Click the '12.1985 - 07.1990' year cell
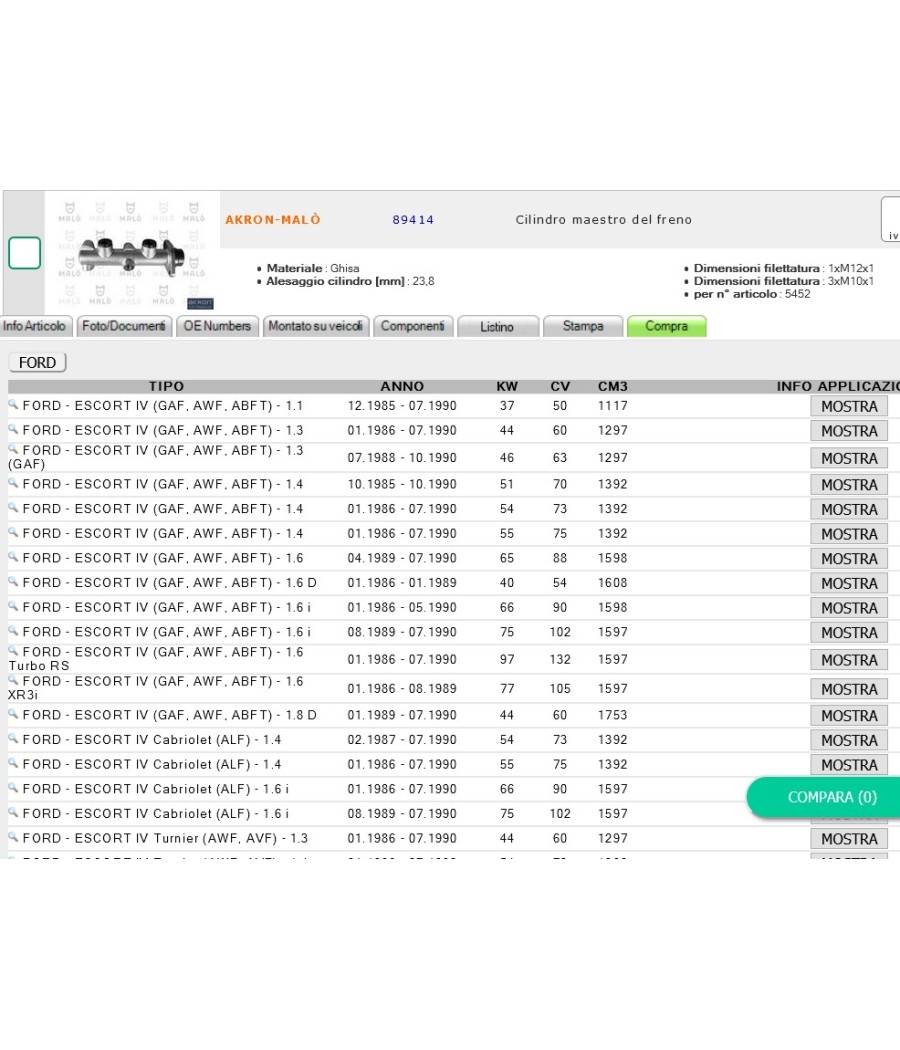 tap(402, 406)
